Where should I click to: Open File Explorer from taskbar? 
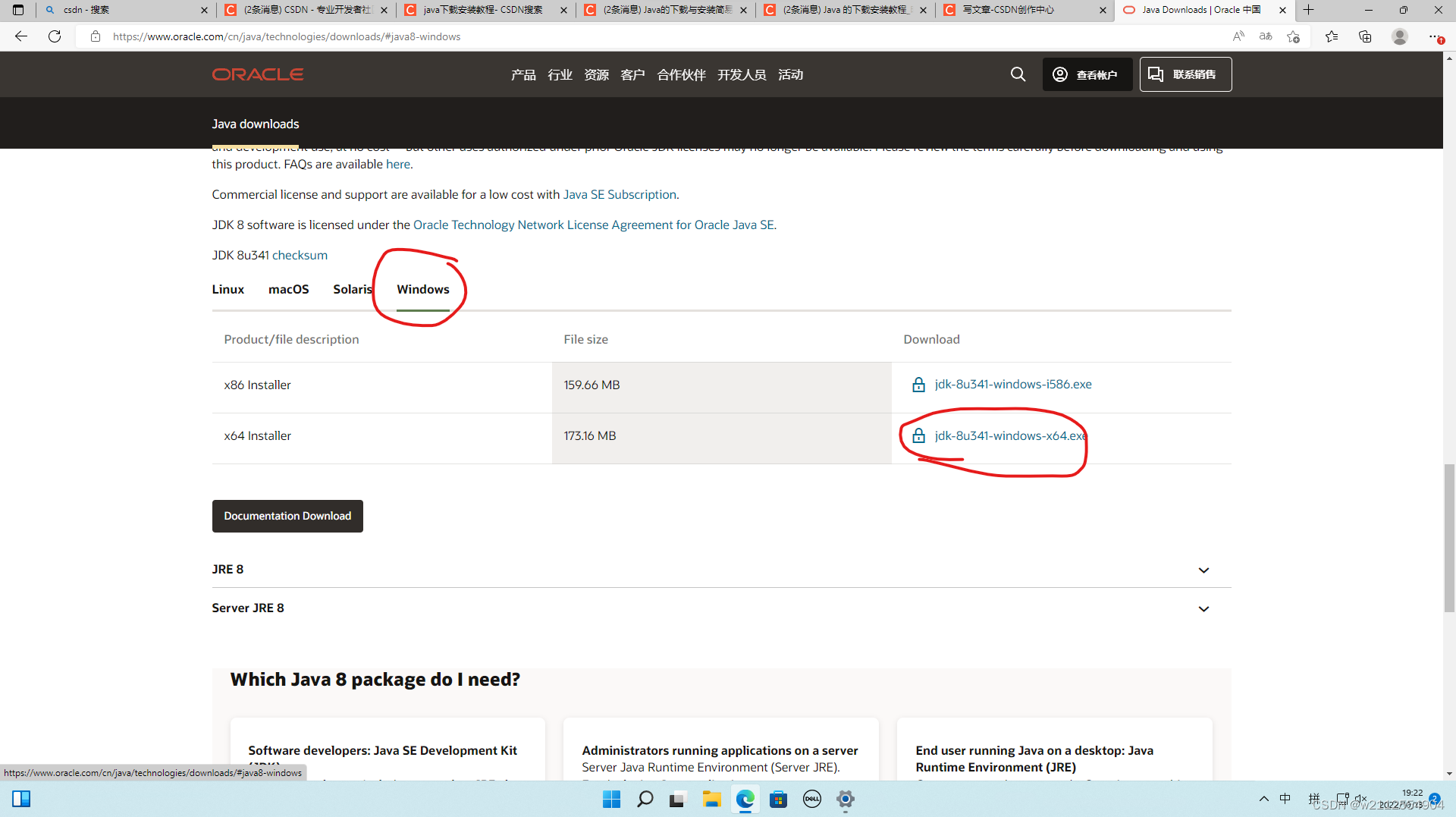tap(711, 799)
